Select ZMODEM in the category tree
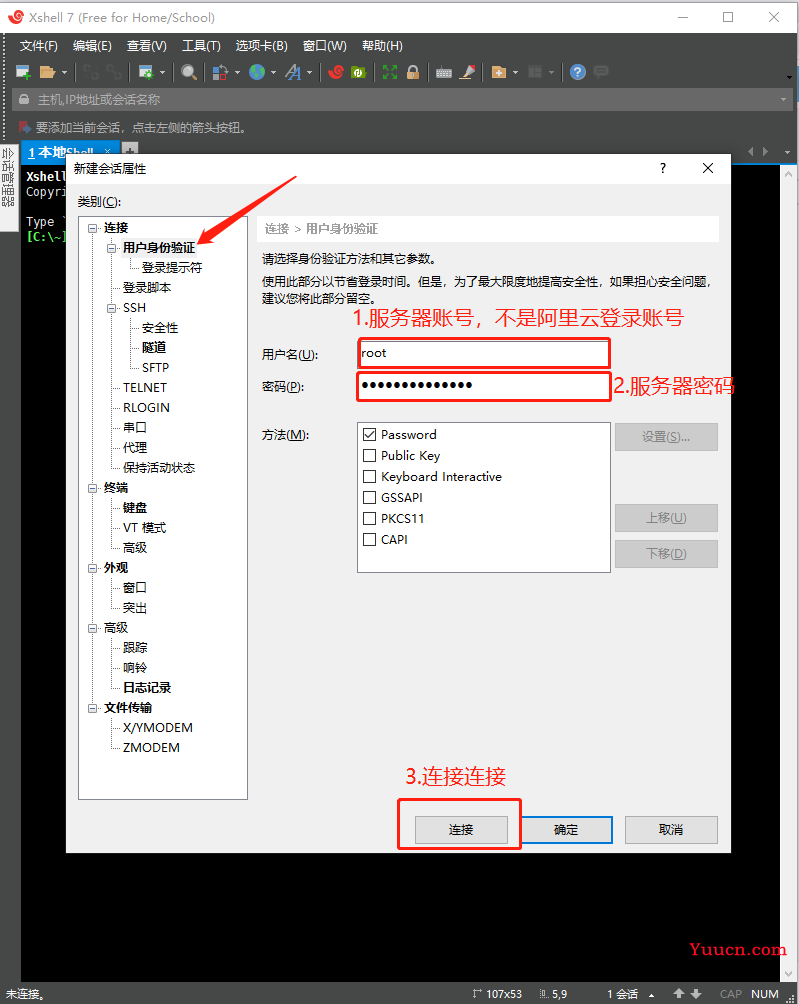 tap(151, 748)
